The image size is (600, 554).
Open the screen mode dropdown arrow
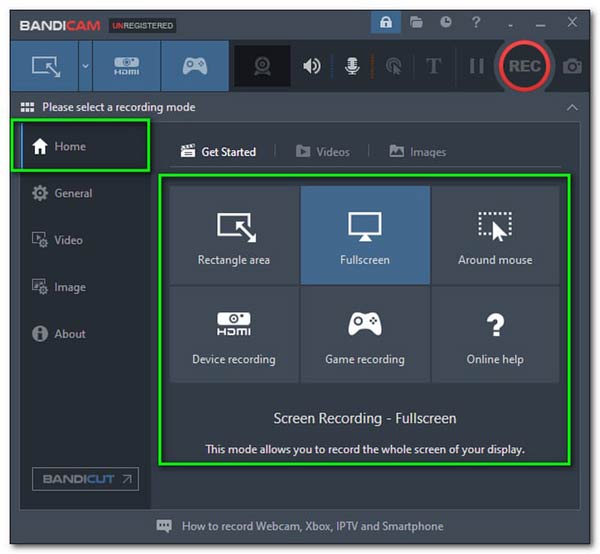pyautogui.click(x=85, y=66)
